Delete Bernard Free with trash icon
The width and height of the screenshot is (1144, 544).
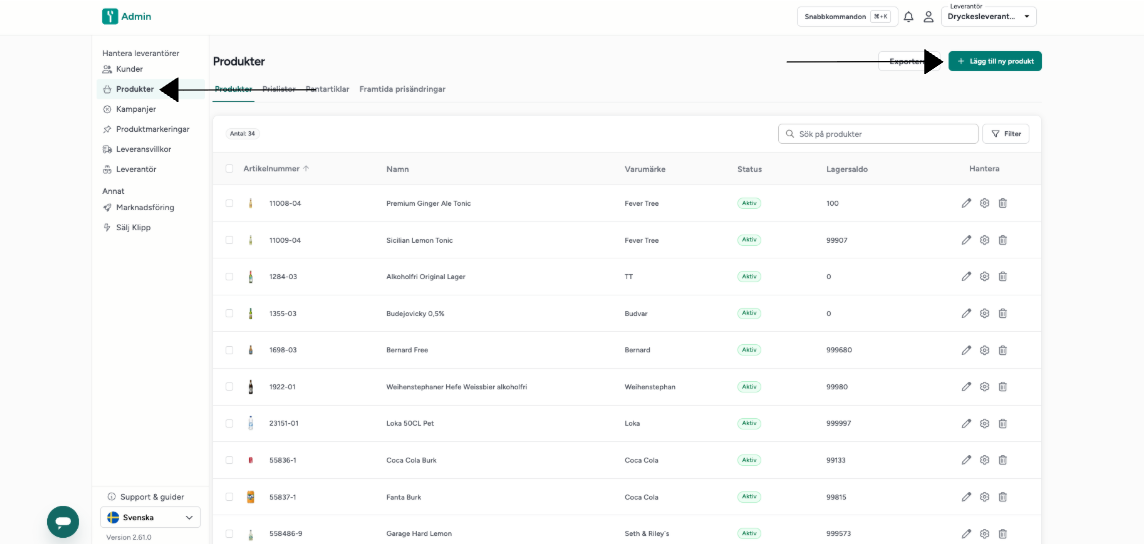tap(1002, 350)
